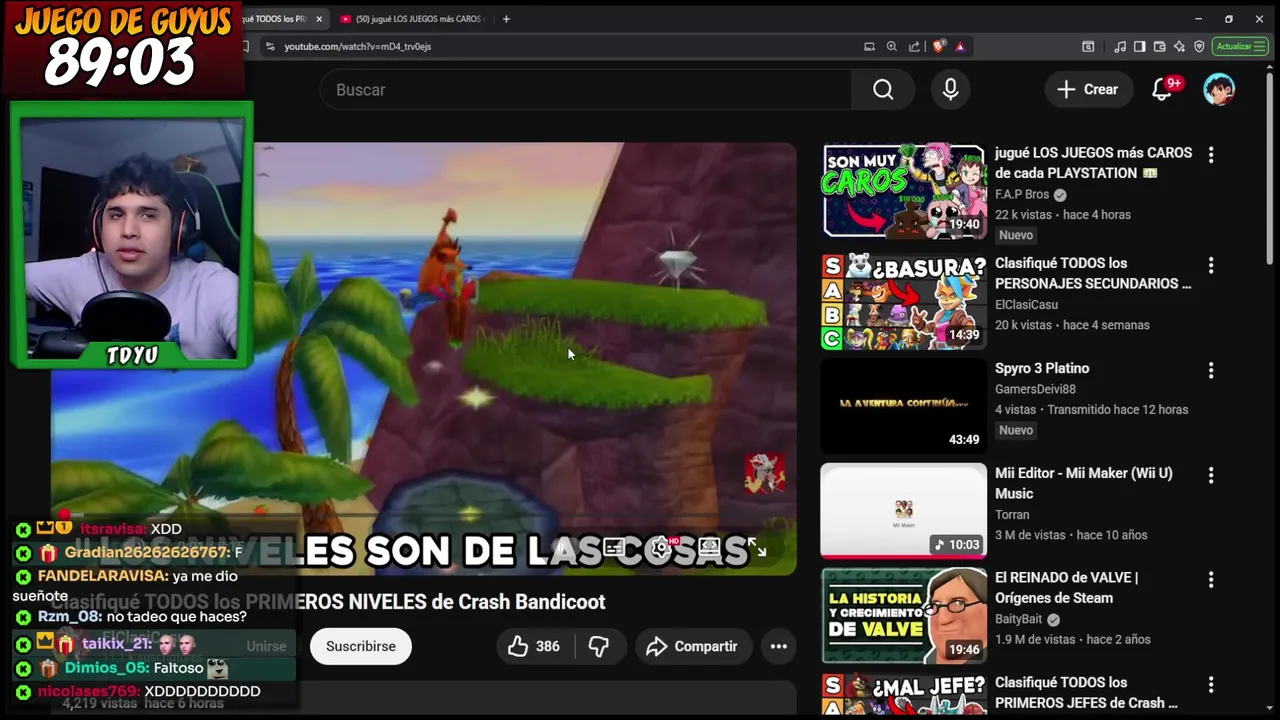Open the Brave Wallet icon
Viewport: 1280px width, 720px height.
click(x=1159, y=46)
